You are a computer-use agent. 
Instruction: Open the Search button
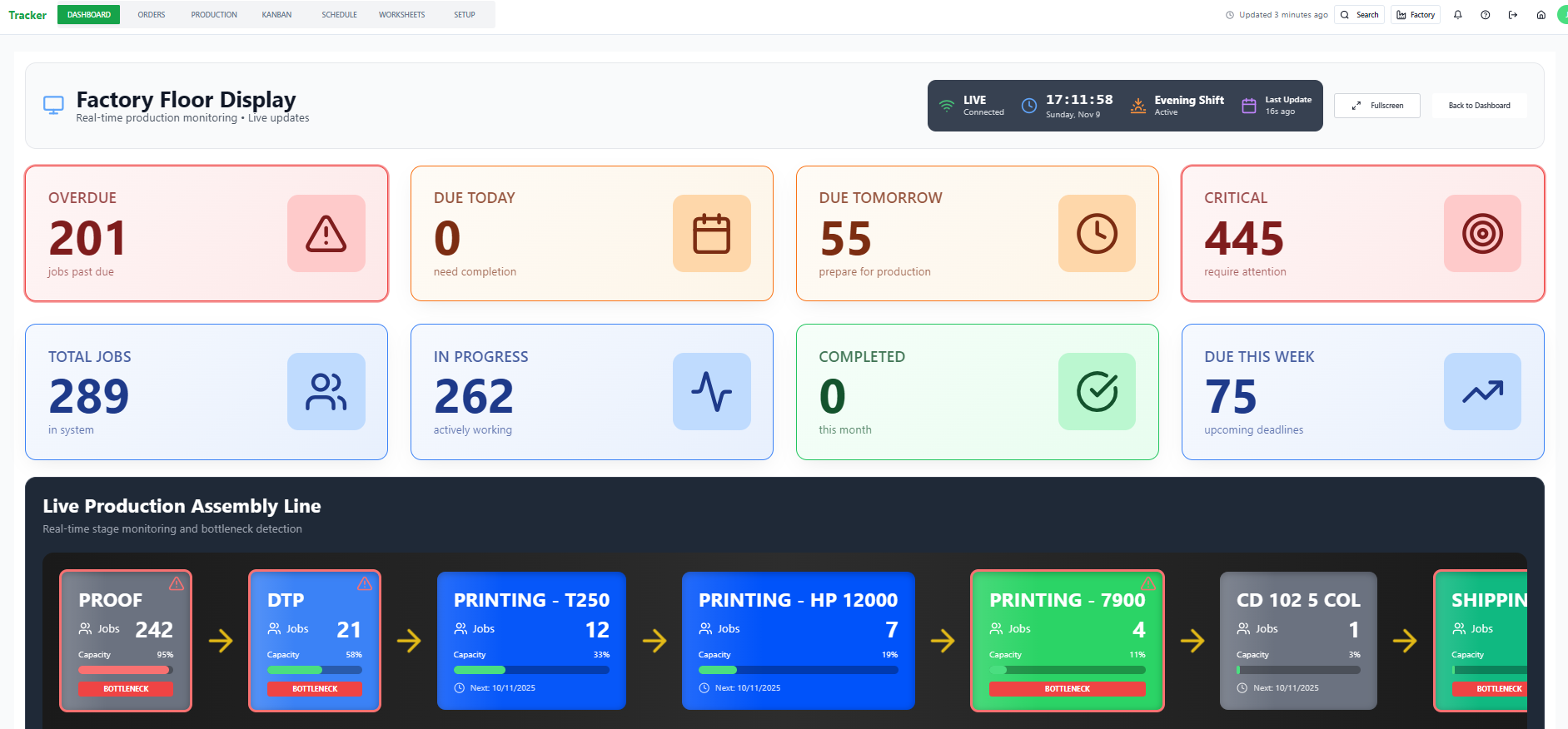[1359, 15]
